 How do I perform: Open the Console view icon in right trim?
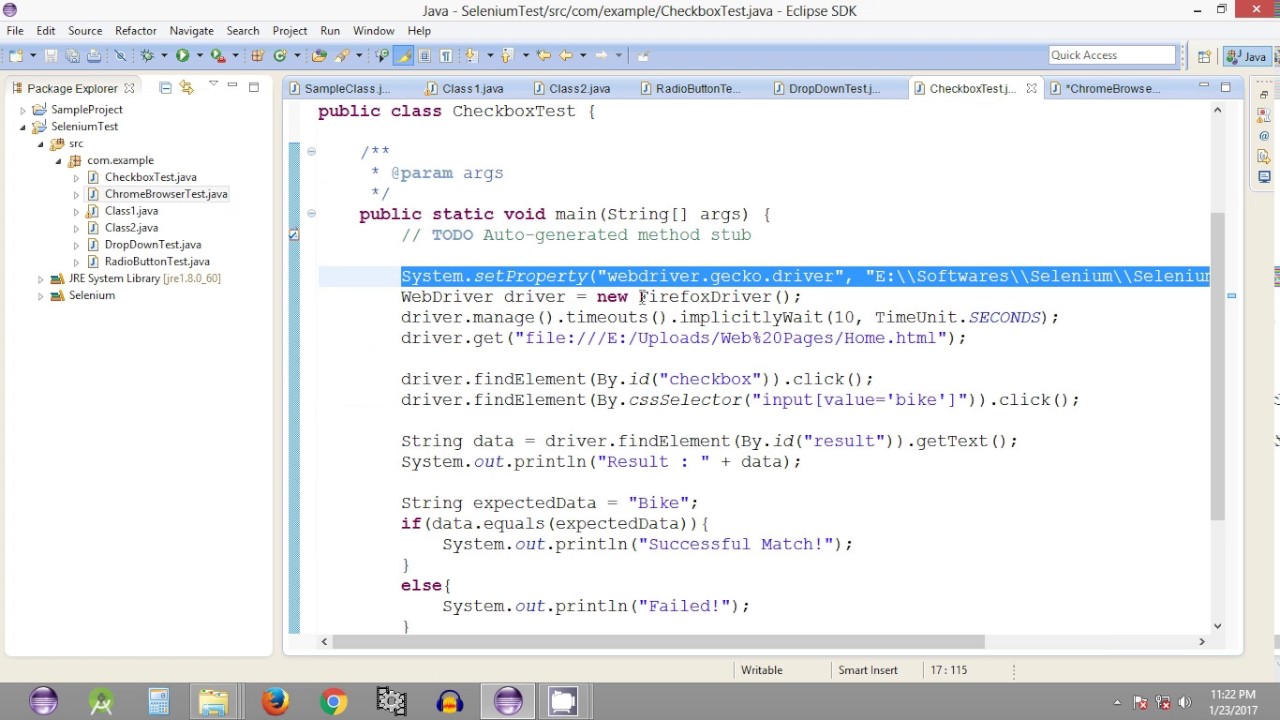pos(1264,177)
